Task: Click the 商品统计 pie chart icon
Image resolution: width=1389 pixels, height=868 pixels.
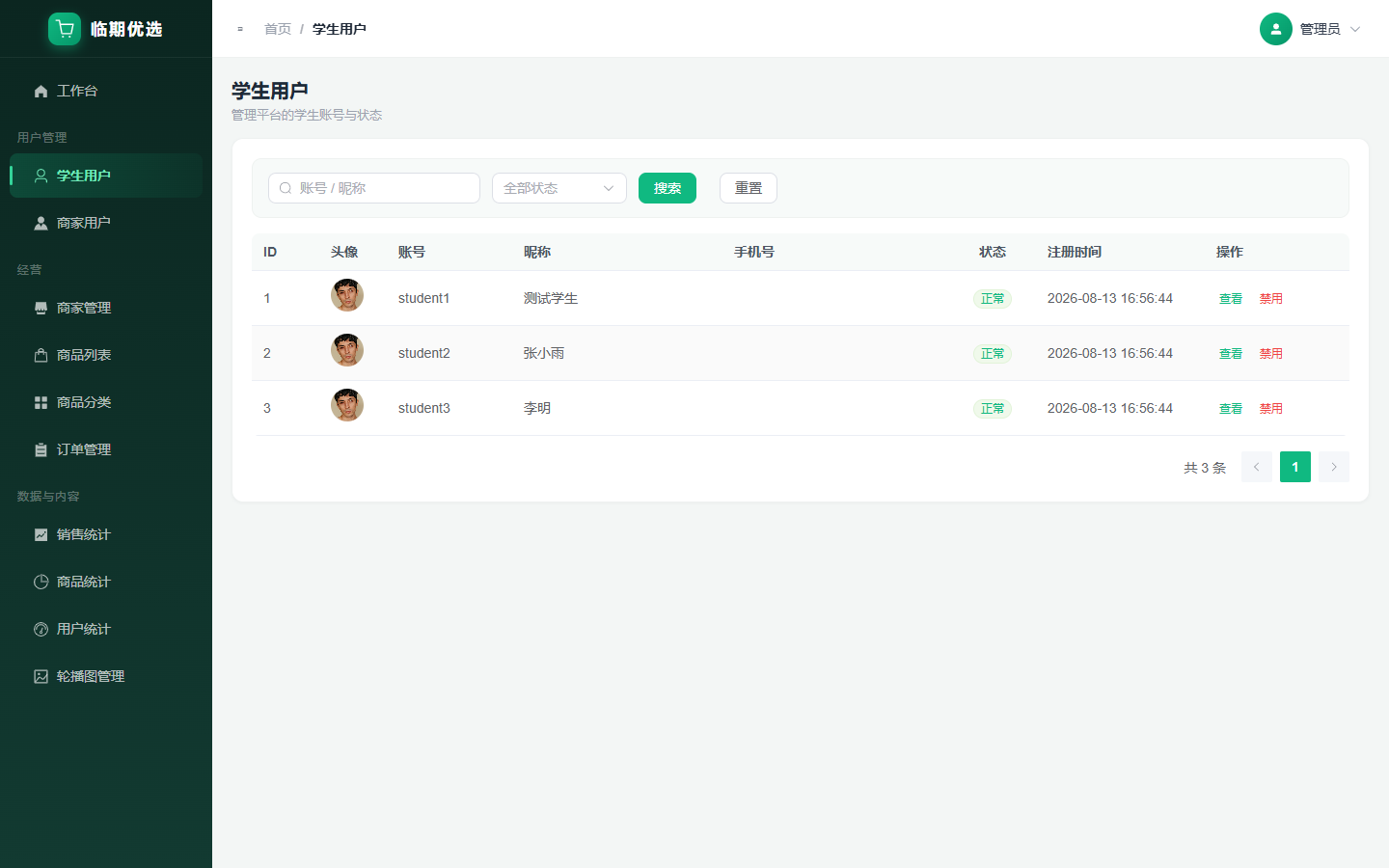Action: [41, 582]
